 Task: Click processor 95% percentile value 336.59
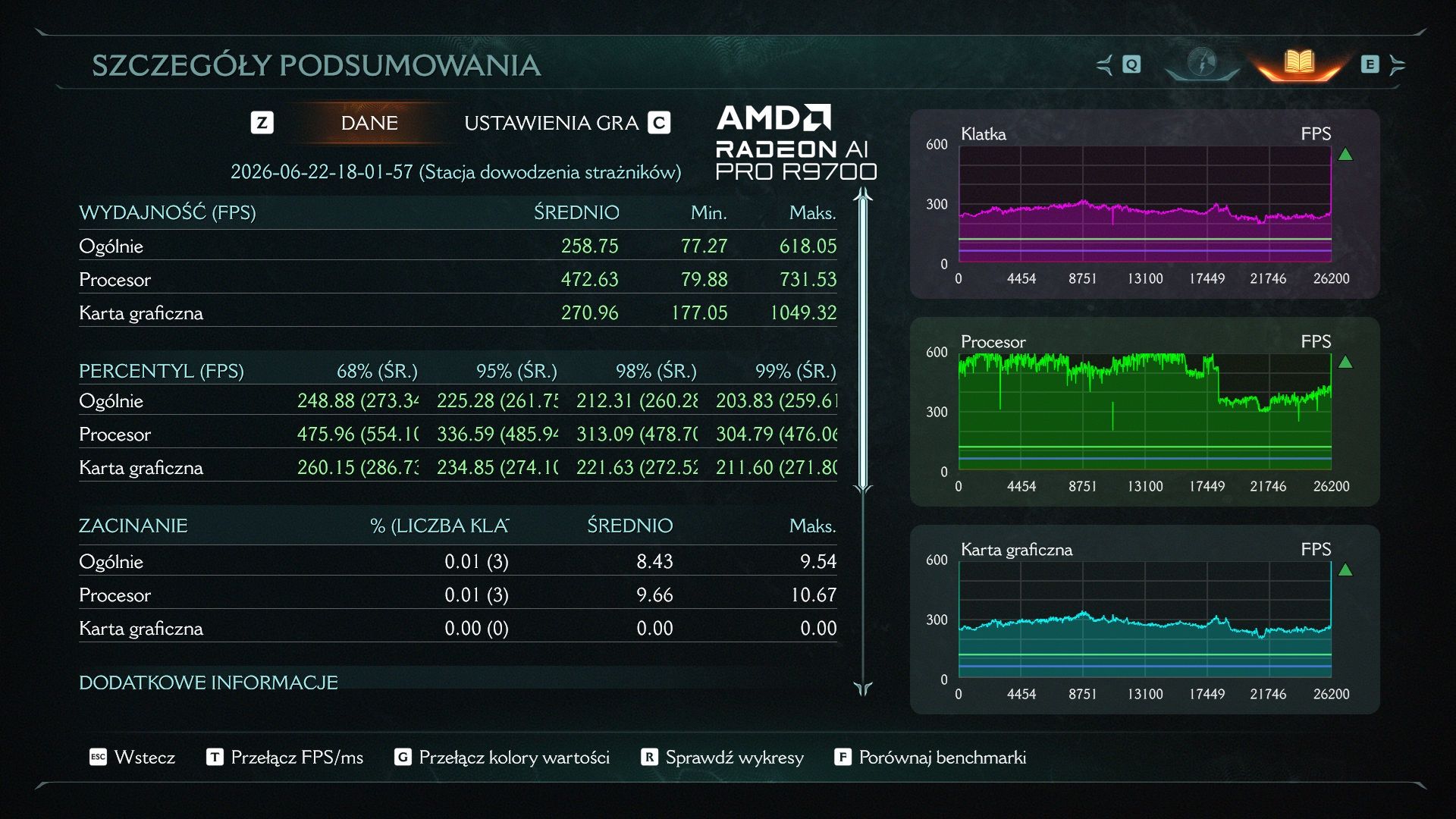(497, 435)
